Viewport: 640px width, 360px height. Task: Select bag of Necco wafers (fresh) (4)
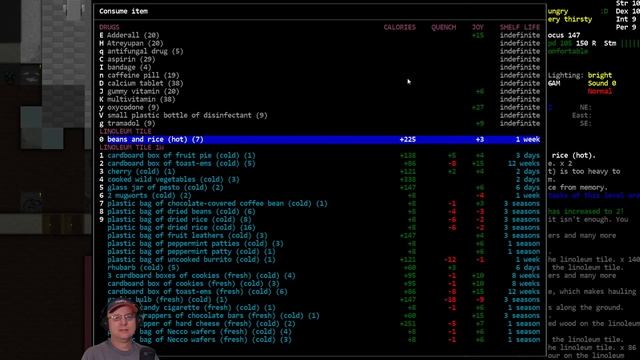coord(216,331)
